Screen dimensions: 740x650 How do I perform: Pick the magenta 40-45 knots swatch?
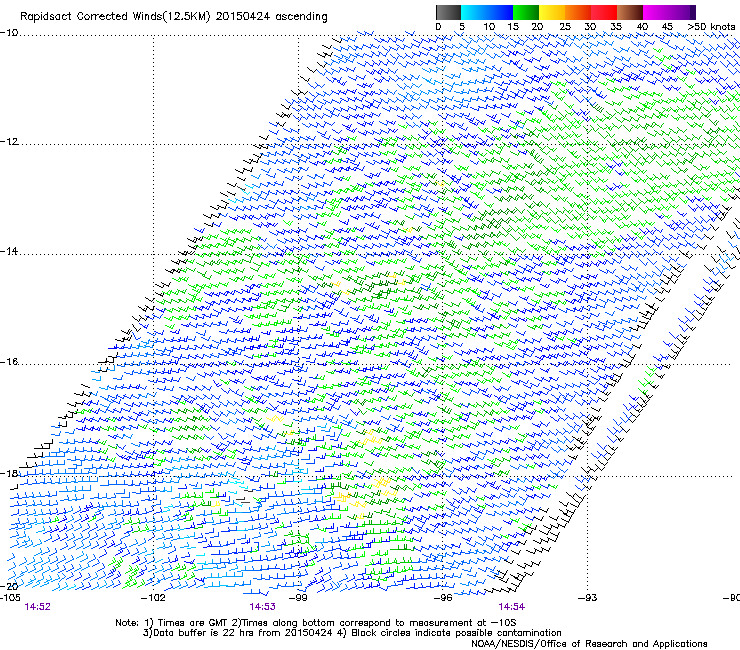pos(656,12)
